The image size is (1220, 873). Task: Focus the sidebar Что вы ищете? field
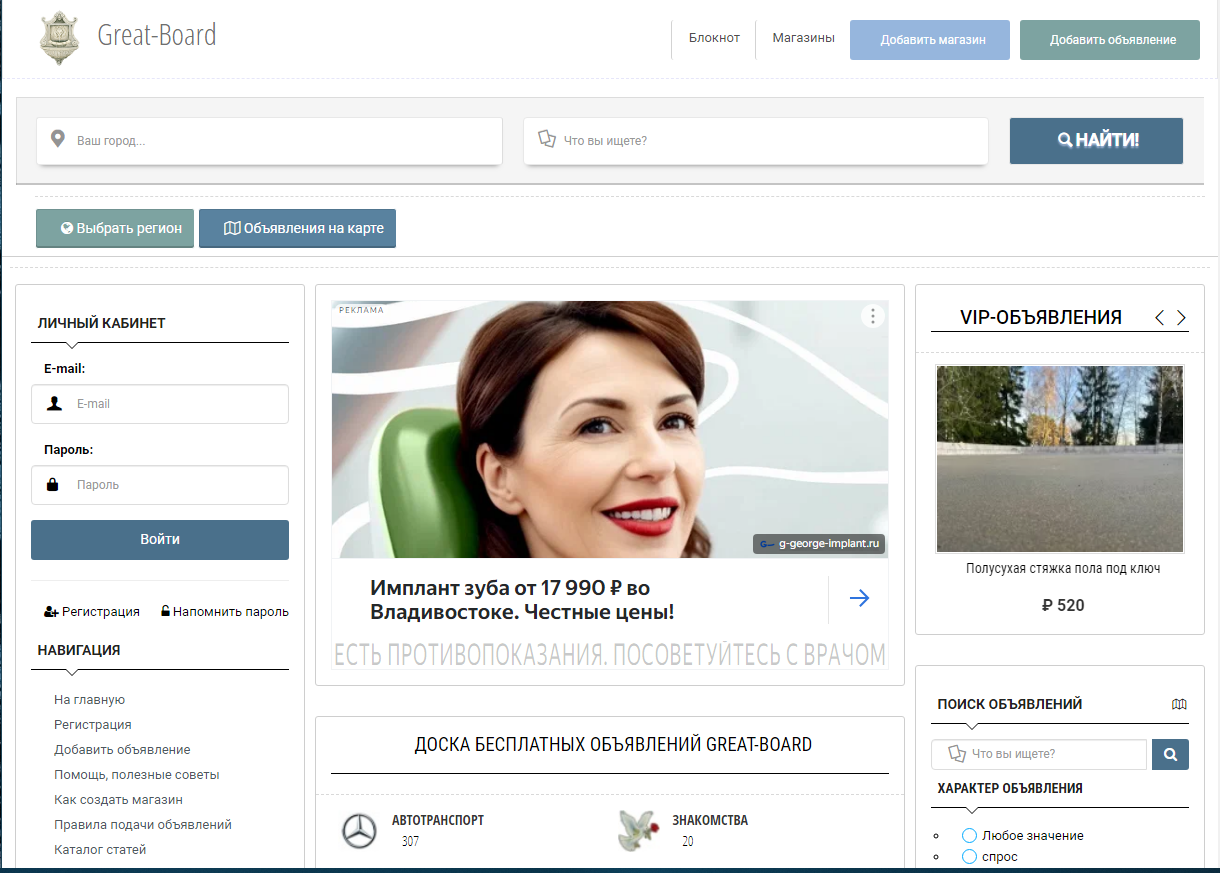click(1039, 754)
